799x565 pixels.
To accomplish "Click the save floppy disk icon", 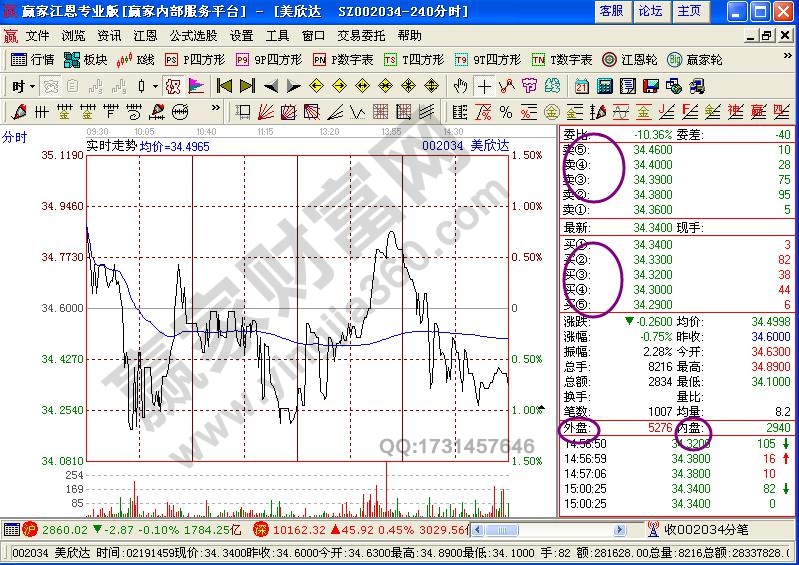I will coord(650,86).
